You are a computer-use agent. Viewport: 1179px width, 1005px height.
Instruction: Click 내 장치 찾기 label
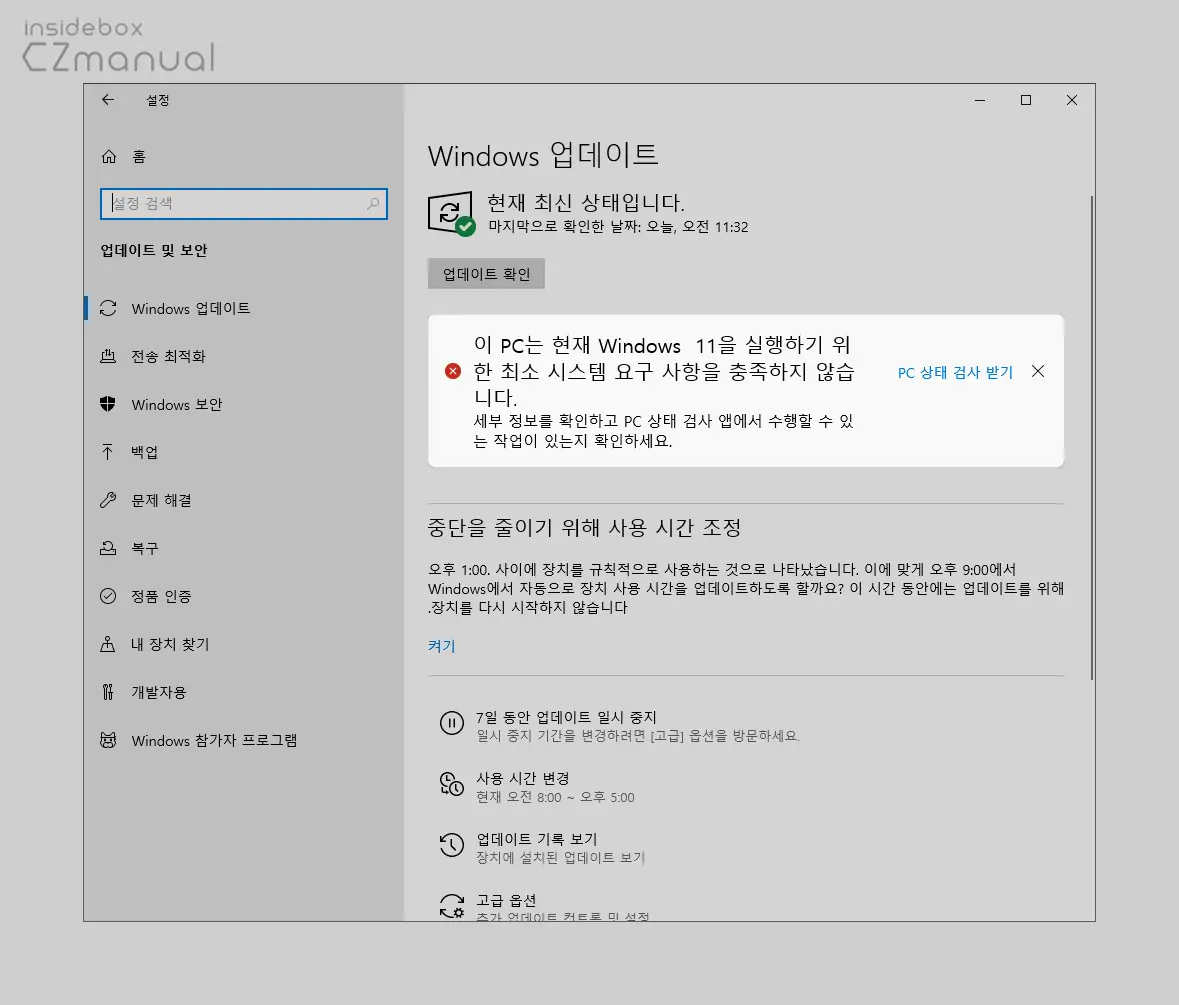[171, 644]
